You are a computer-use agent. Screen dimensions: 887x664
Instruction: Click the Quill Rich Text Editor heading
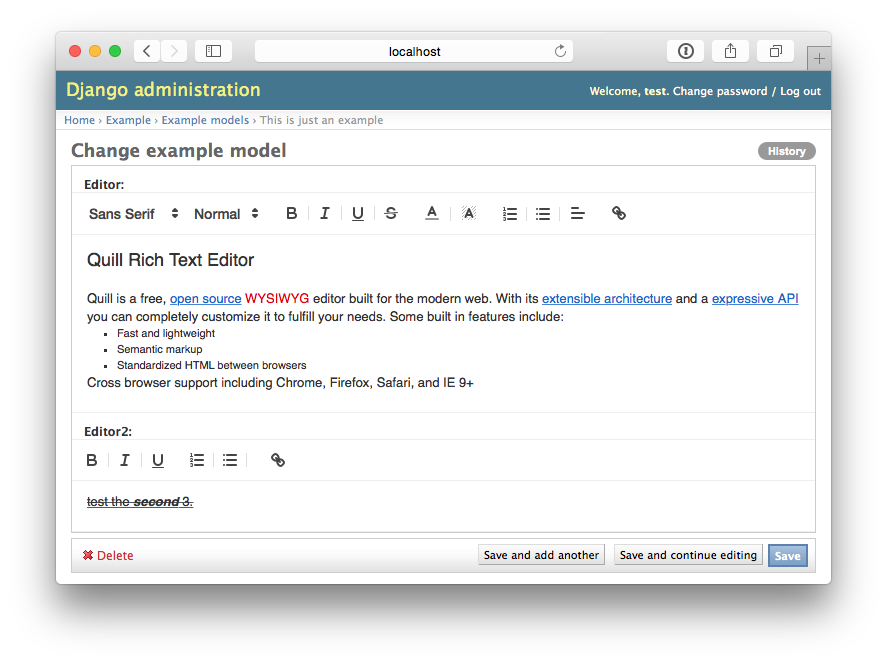coord(170,260)
